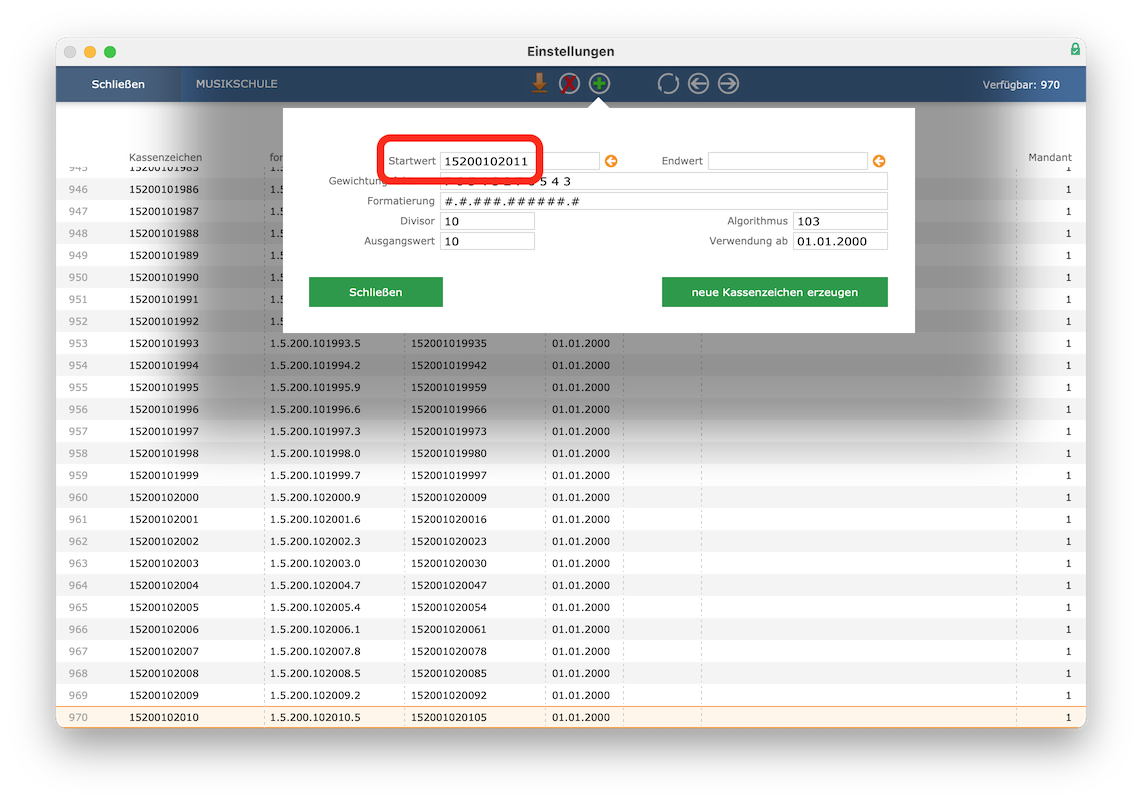Select Kassenzeichen 15200102009 in row 969
This screenshot has height=802, width=1142.
coord(164,696)
